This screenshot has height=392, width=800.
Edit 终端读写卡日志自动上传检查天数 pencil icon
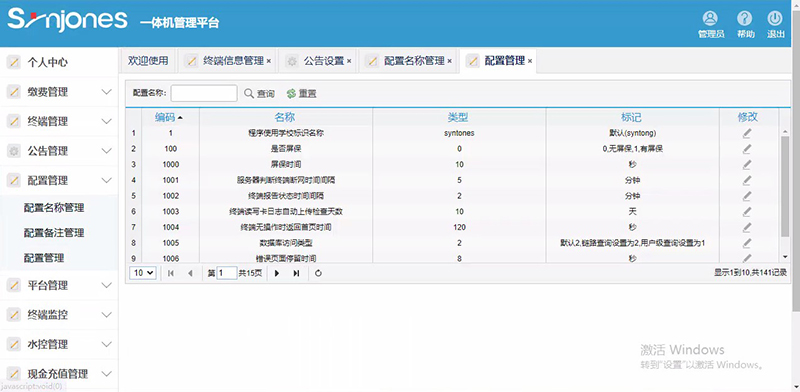[747, 211]
